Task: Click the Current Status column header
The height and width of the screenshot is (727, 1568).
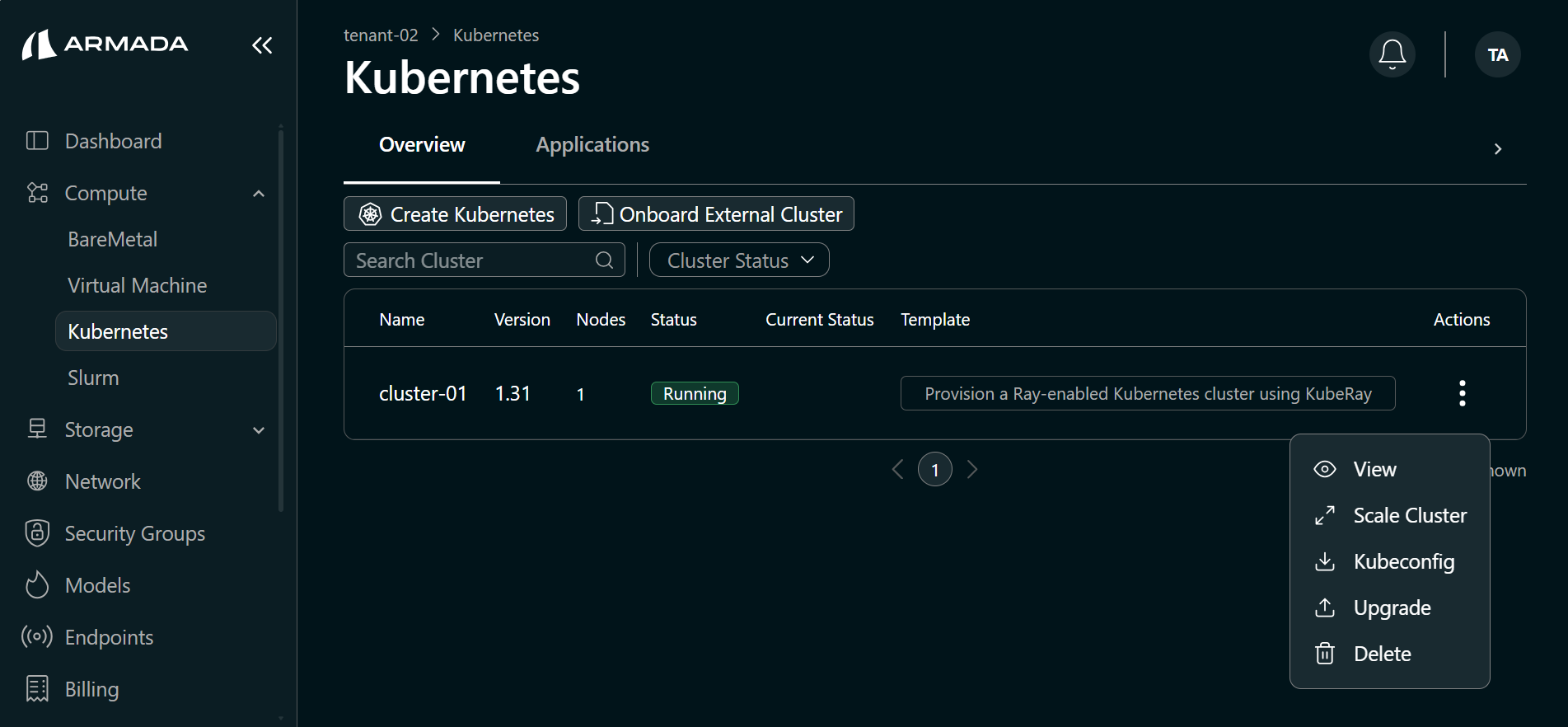Action: pos(819,320)
